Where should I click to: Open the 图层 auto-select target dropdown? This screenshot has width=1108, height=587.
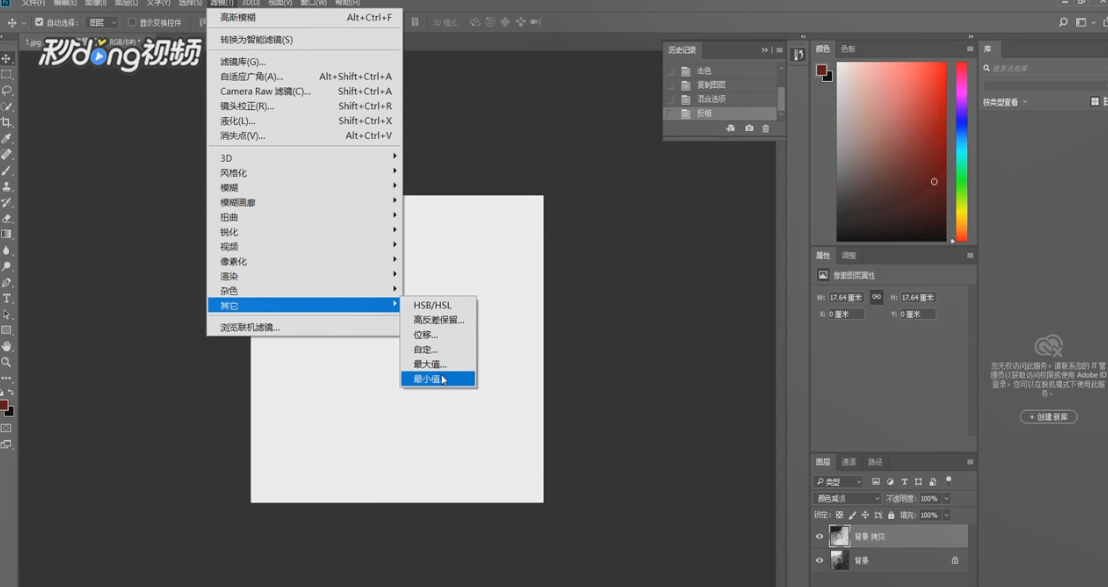click(102, 23)
